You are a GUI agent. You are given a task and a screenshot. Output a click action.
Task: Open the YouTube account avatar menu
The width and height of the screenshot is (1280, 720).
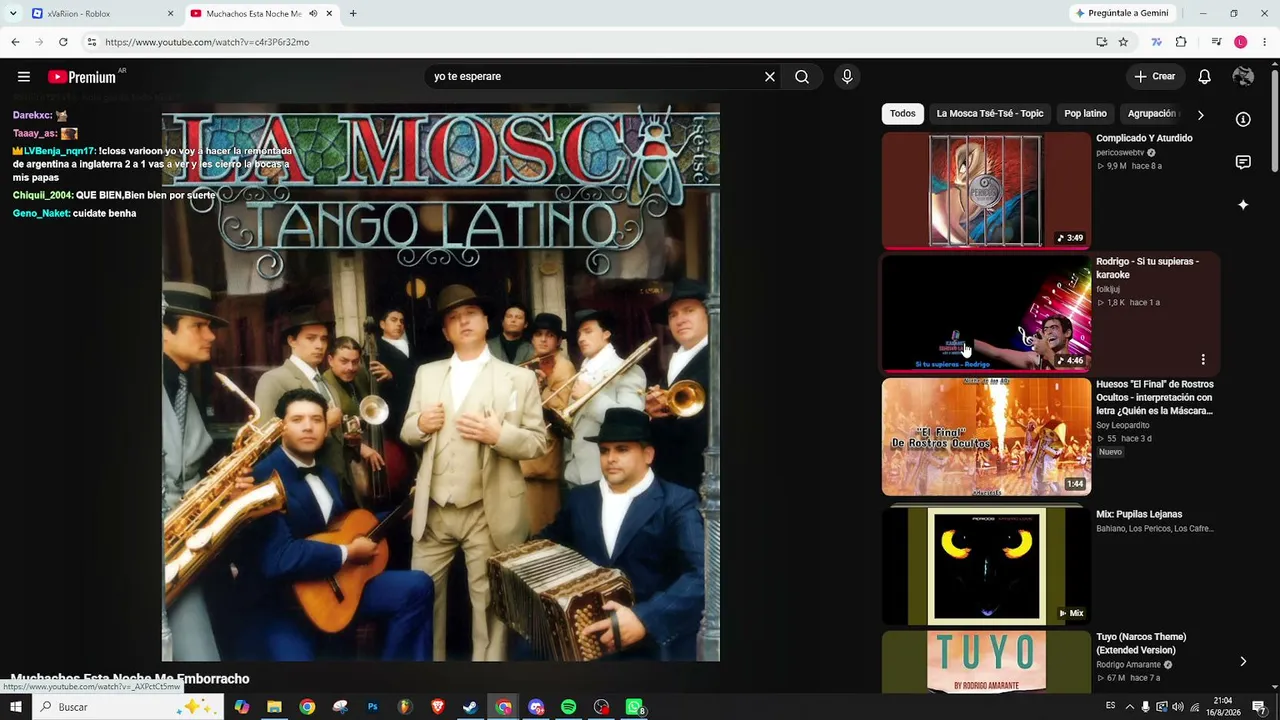tap(1243, 77)
